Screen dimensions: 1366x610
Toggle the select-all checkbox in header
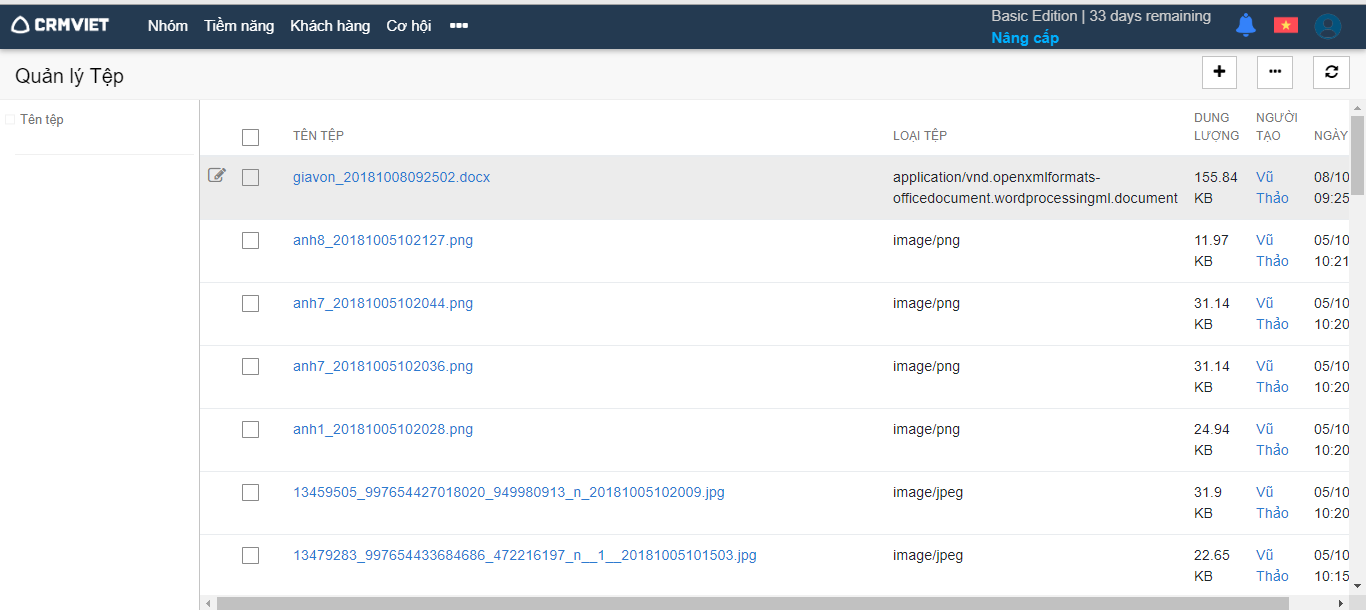tap(250, 137)
